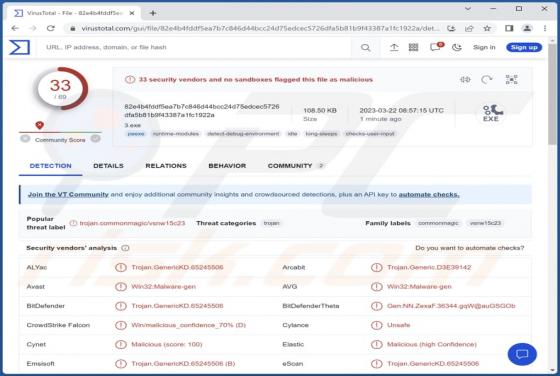Click browser reload icon
The height and width of the screenshot is (376, 560).
pos(51,28)
